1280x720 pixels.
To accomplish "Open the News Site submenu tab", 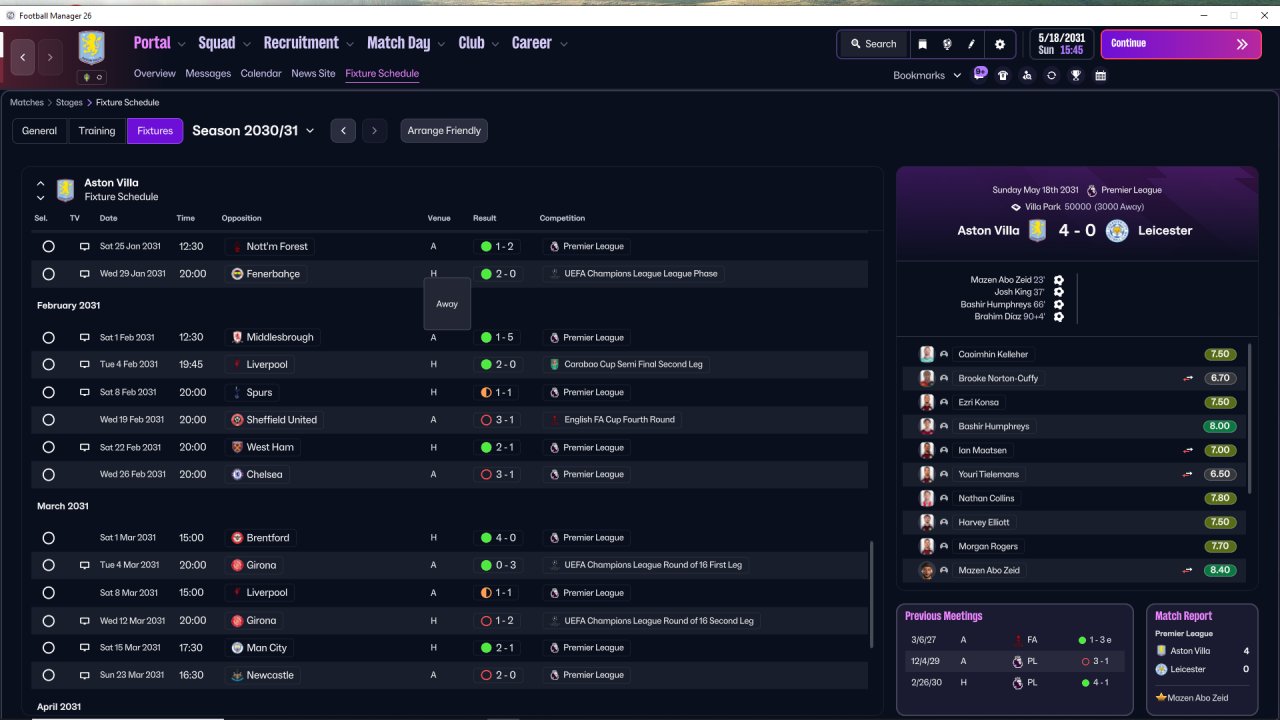I will point(313,74).
